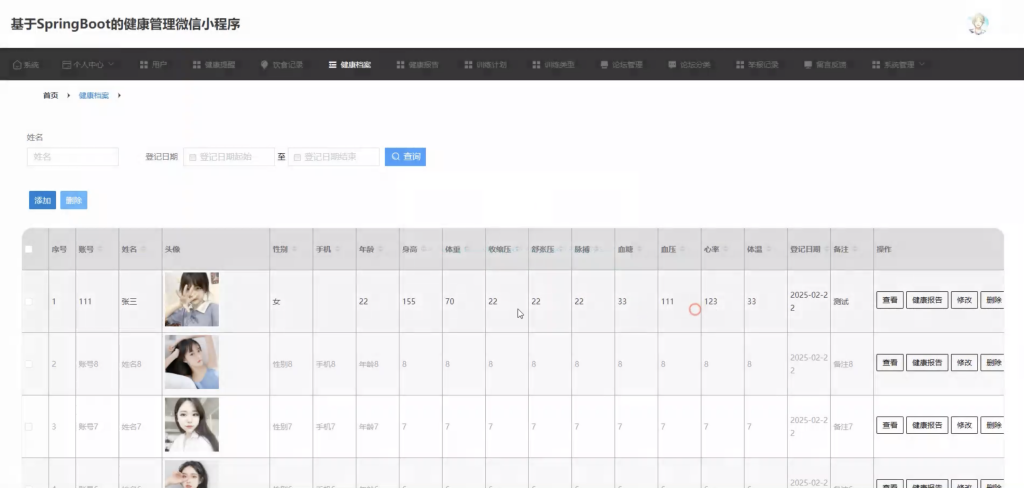Screen dimensions: 1024x488
Task: Switch to 训练计划 menu item
Action: pyautogui.click(x=485, y=65)
